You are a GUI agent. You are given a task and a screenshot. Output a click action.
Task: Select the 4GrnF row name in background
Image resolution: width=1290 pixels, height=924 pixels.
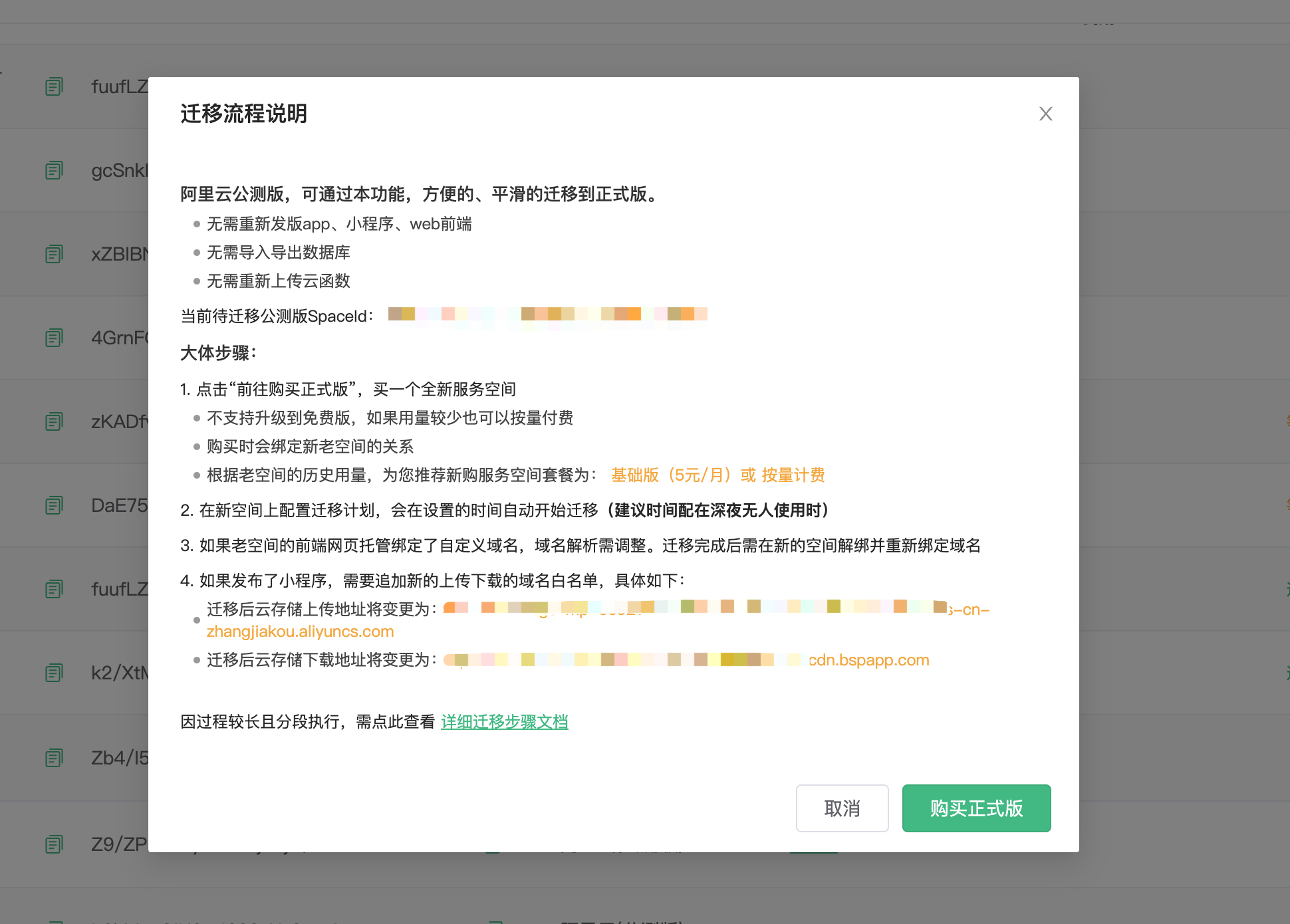coord(120,338)
